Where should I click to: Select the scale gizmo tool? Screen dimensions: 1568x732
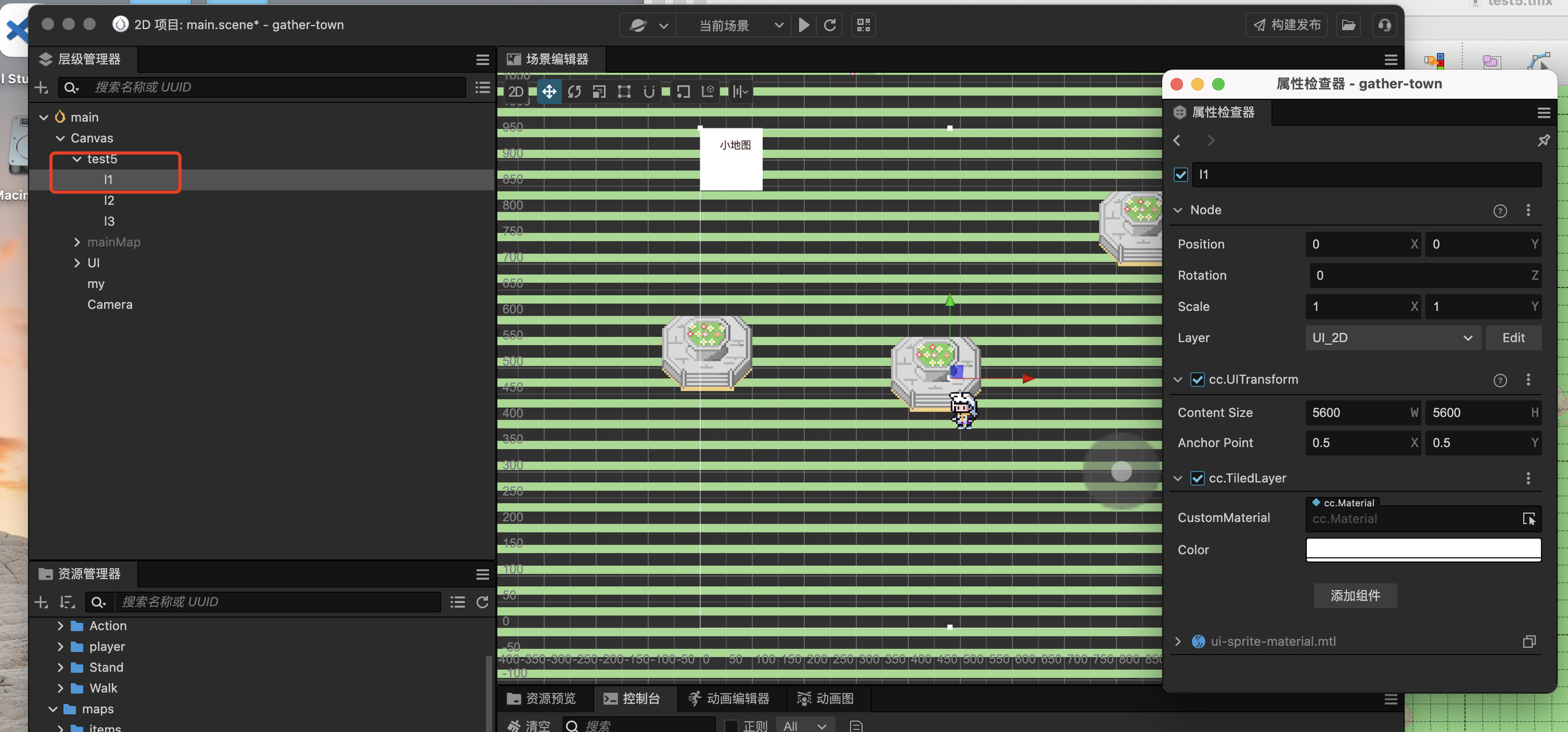click(599, 92)
